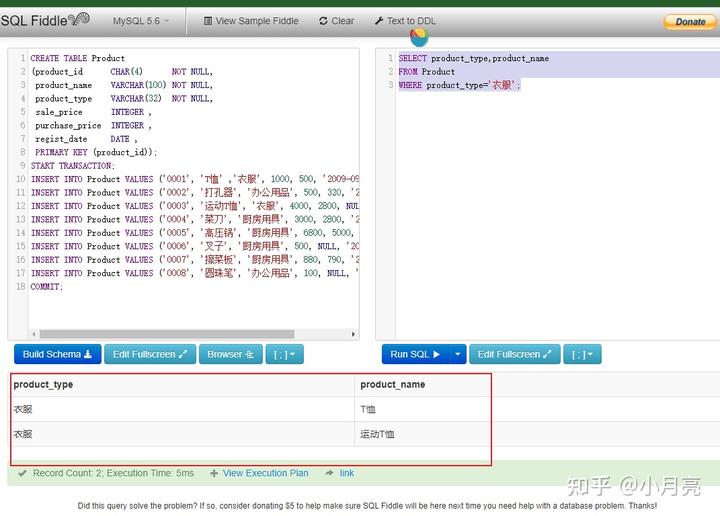Open the Text to DDL tool
Viewport: 720px width, 516px height.
[x=405, y=21]
